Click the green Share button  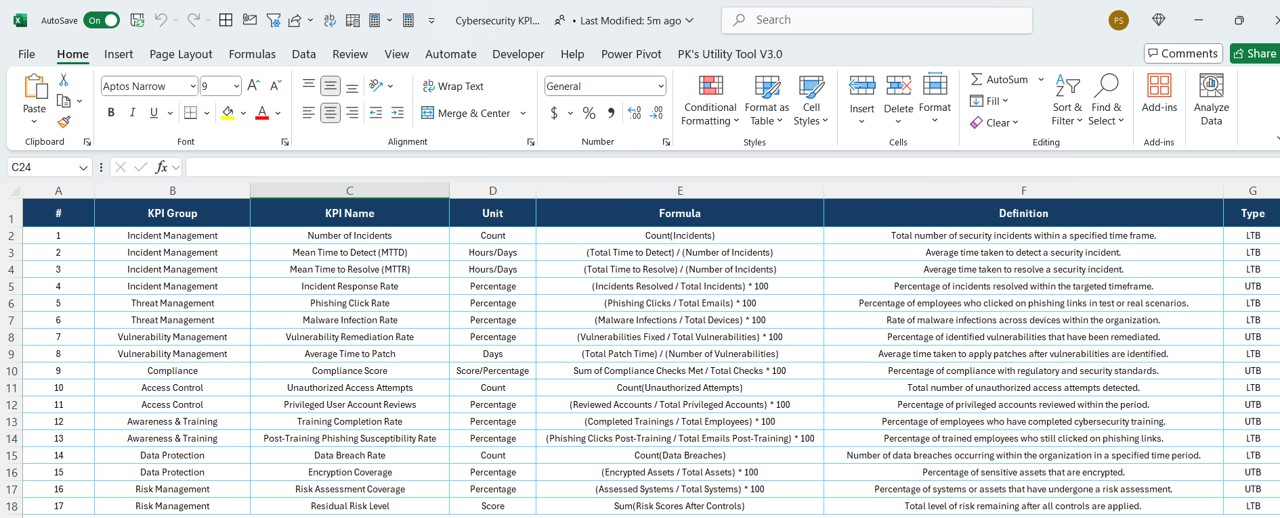(1255, 53)
